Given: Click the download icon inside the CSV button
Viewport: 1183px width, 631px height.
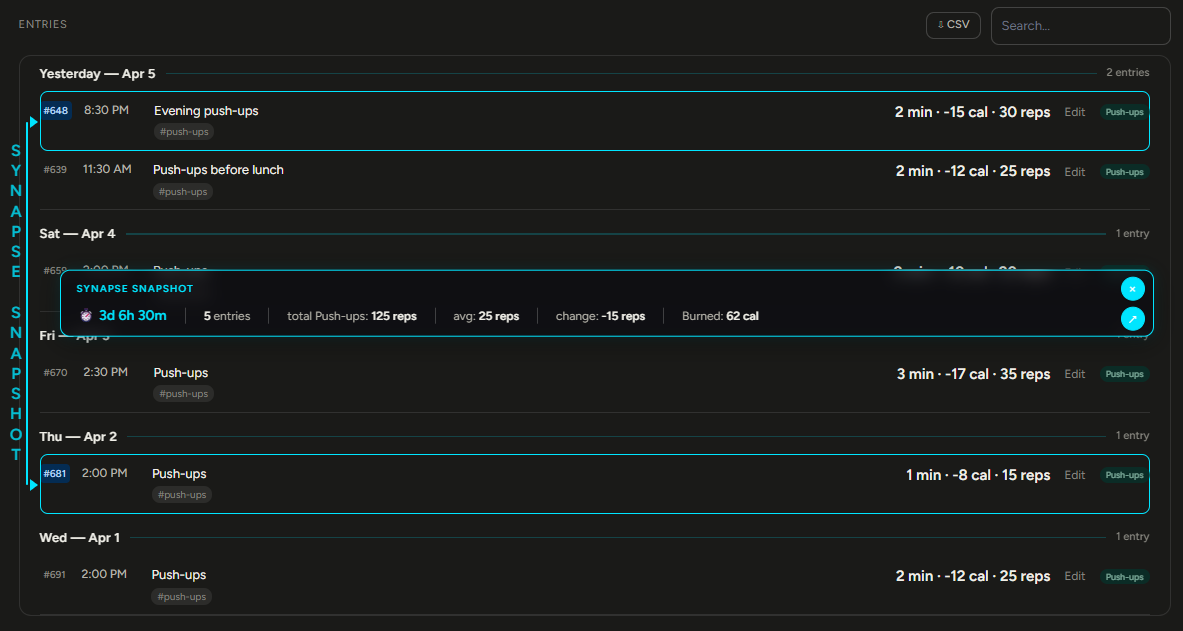Looking at the screenshot, I should click(940, 25).
